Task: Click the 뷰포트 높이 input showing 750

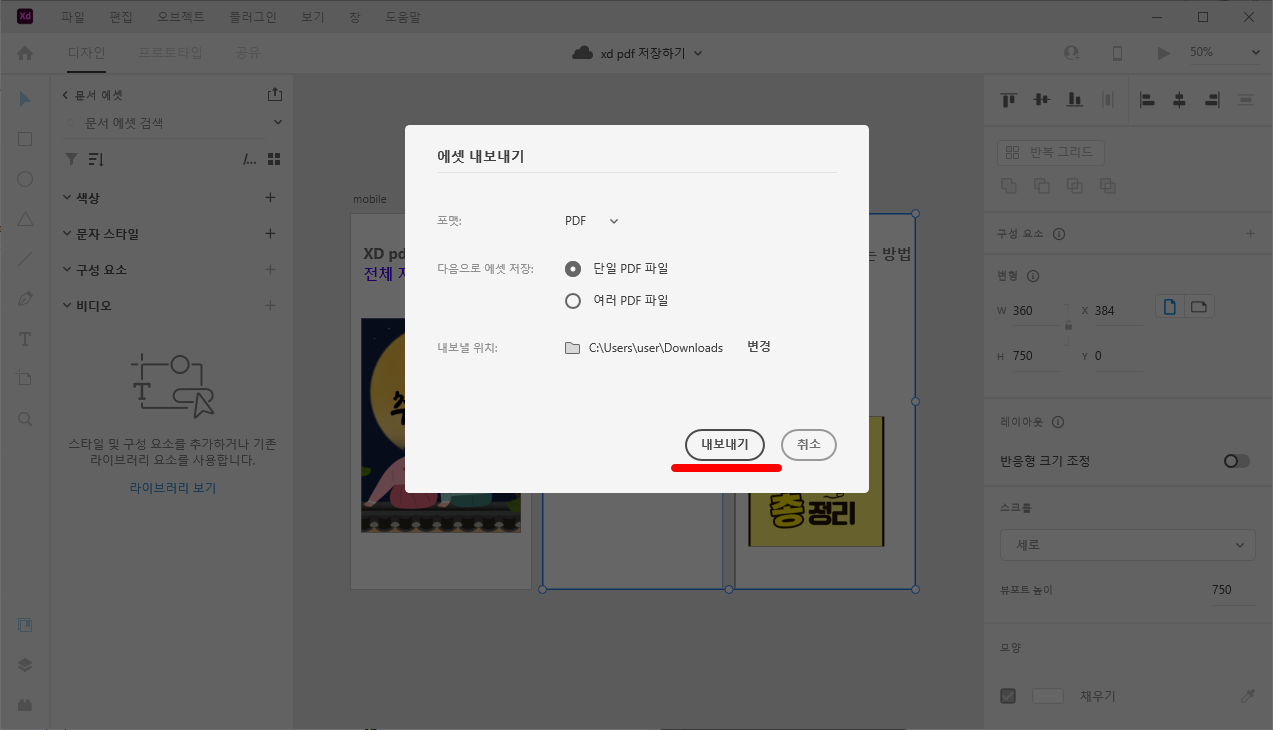Action: coord(1220,589)
